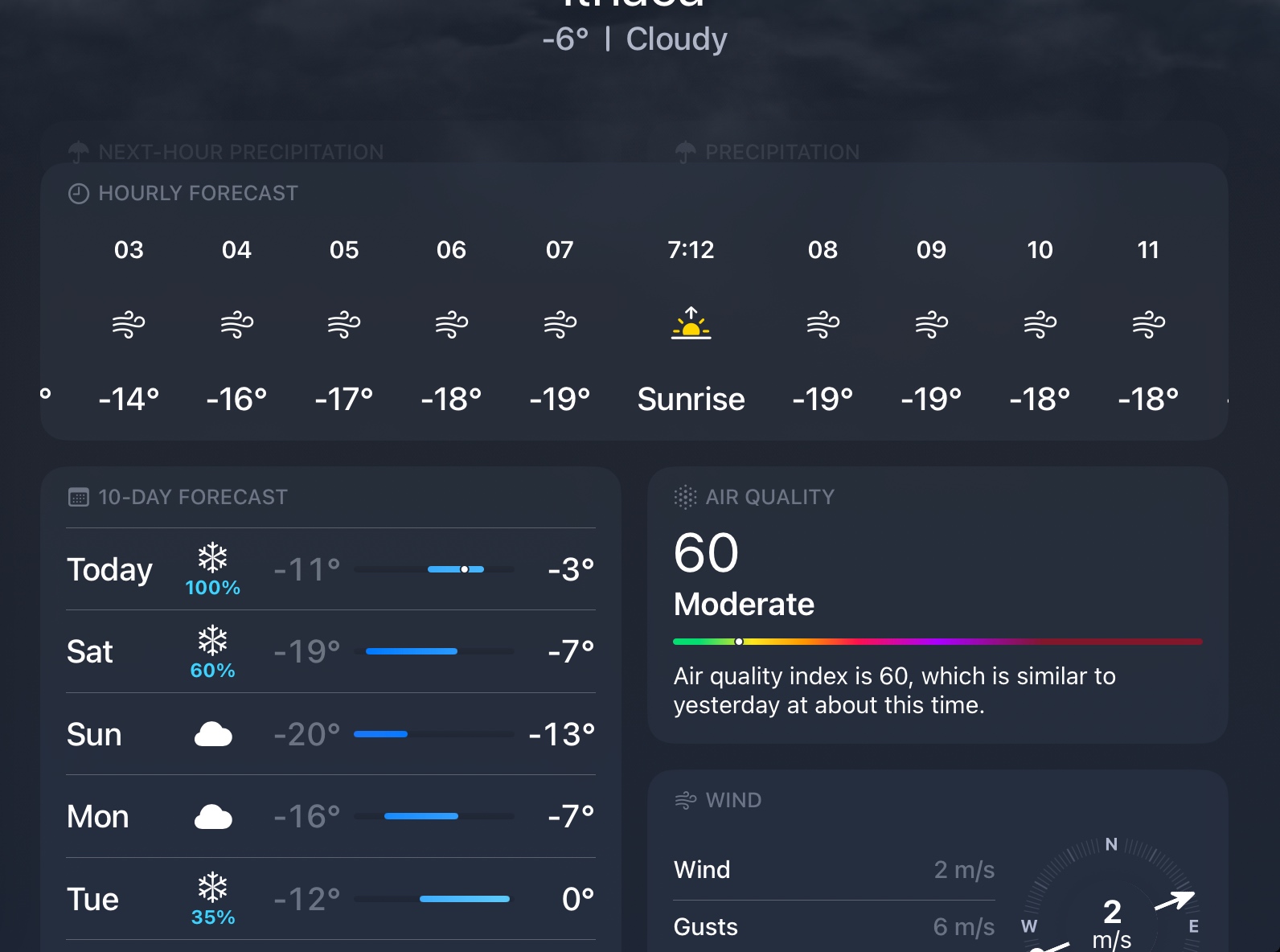Click the air quality index color bar

pos(937,642)
